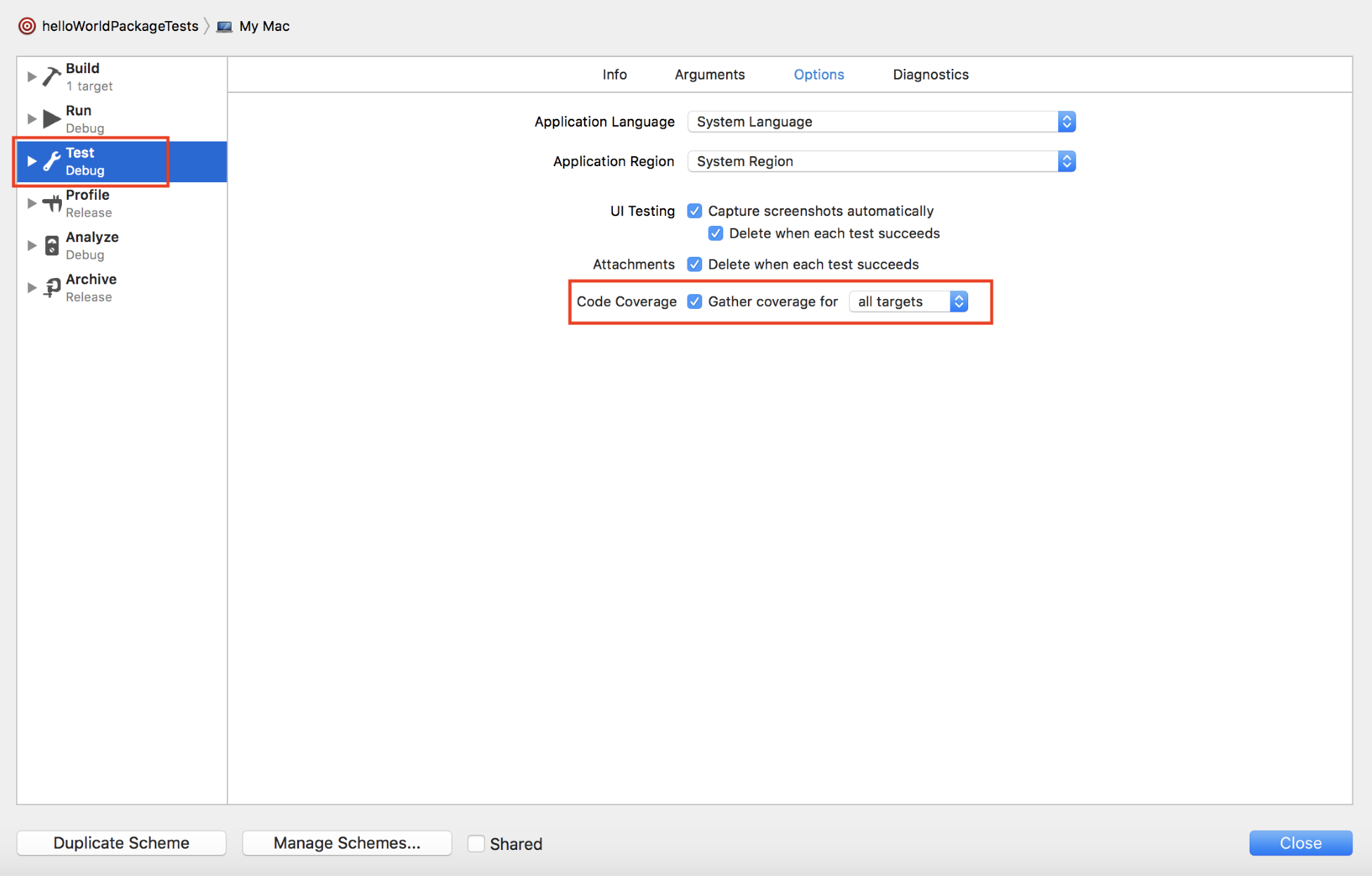Uncheck Attachments delete when test succeeds

point(694,265)
